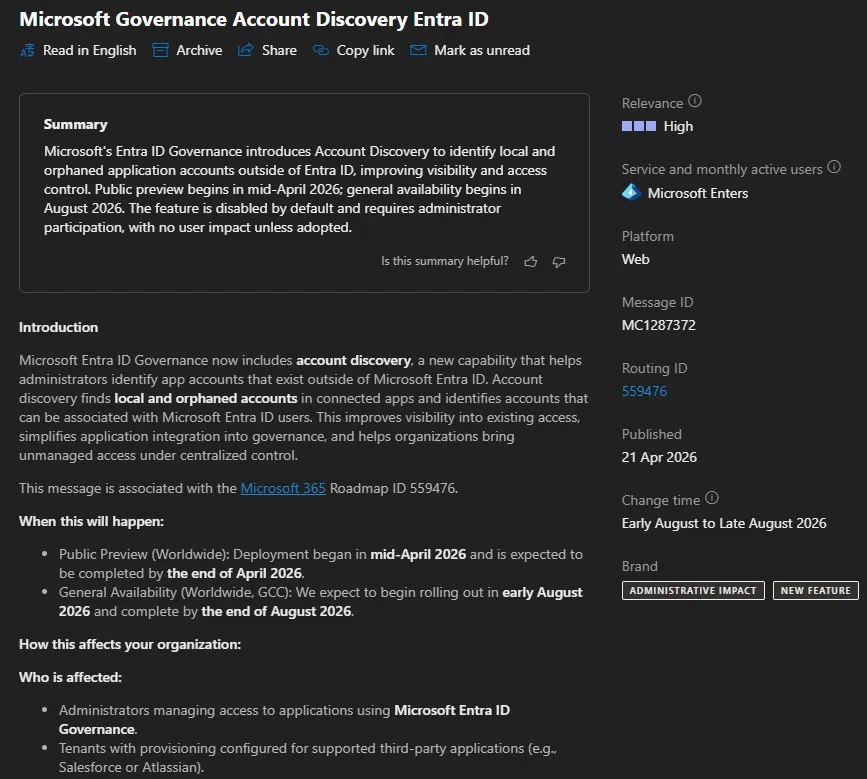Click the Salesforce or Atlassian bullet text
Screen dimensions: 867x779
[x=307, y=757]
